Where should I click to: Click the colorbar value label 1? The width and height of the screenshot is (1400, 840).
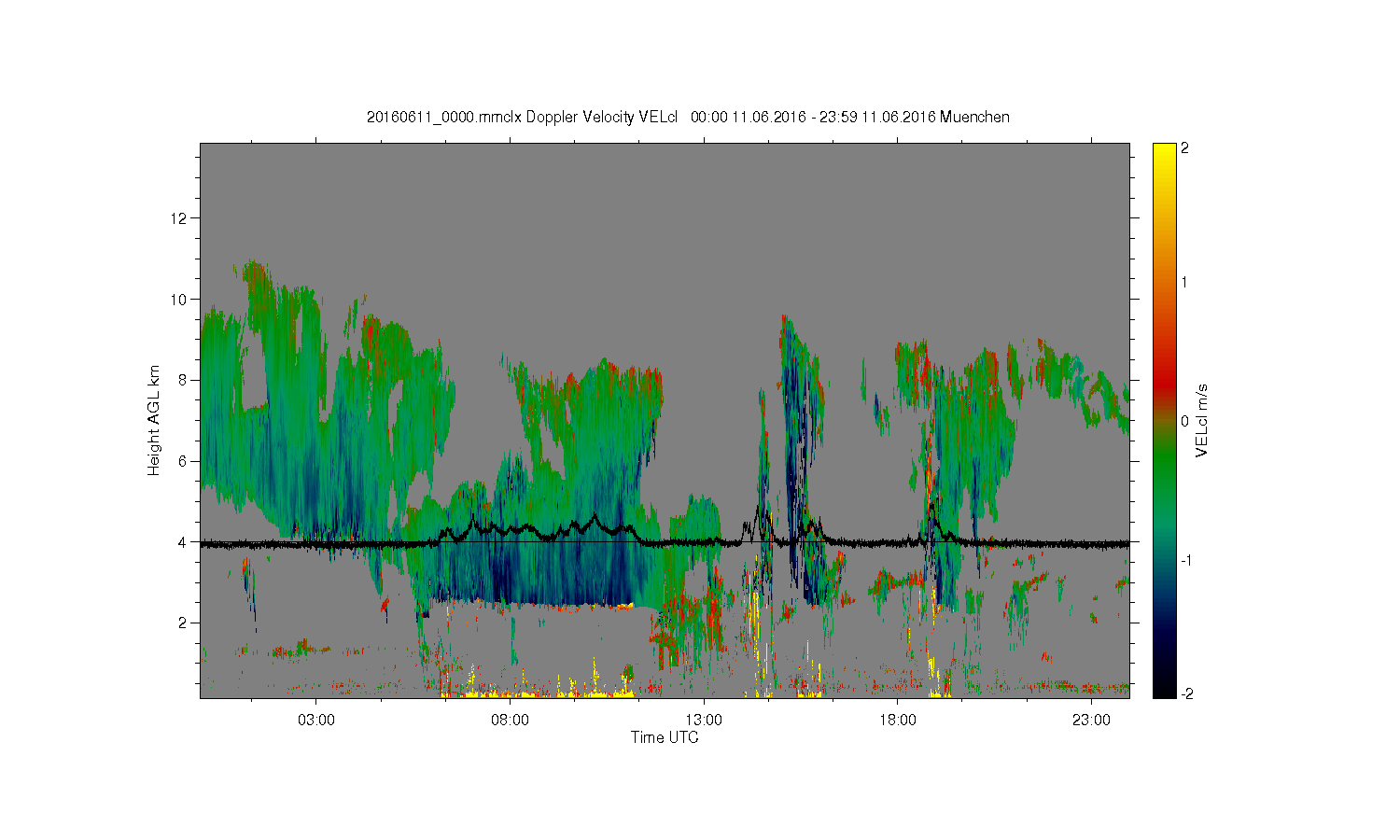pos(1185,282)
